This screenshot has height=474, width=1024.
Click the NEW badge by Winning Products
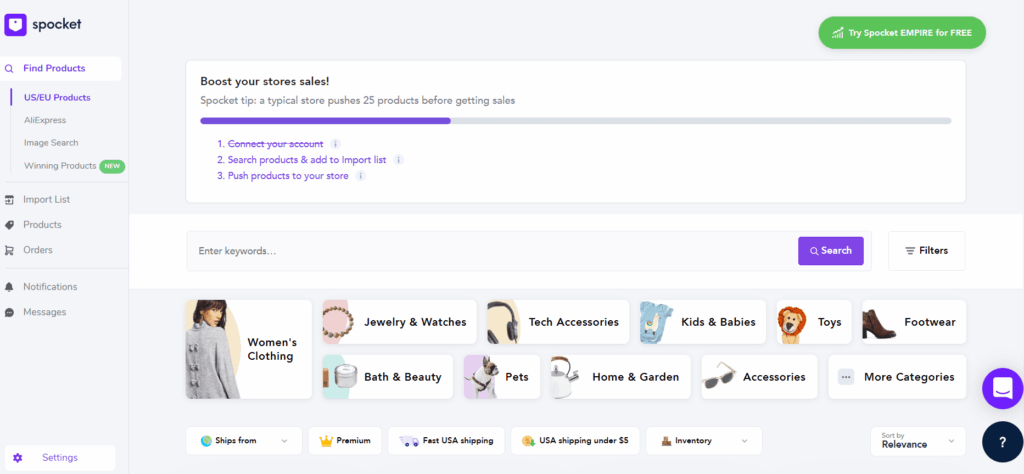[x=112, y=166]
